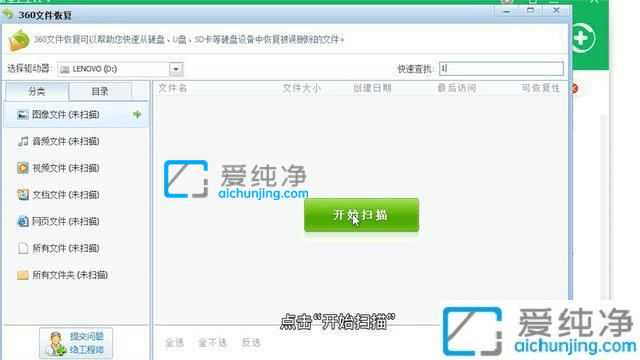The height and width of the screenshot is (360, 640).
Task: Click the 360文件恢复 title bar logo icon
Action: click(8, 14)
